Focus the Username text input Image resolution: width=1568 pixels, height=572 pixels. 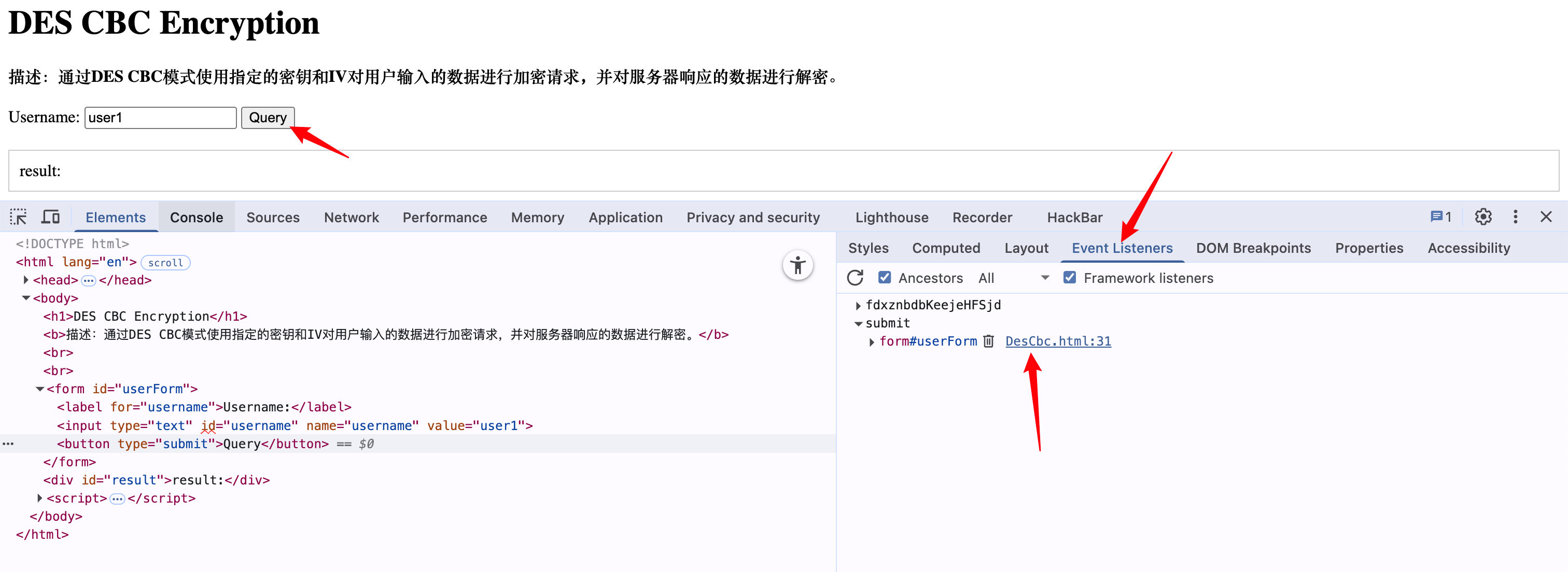coord(160,118)
